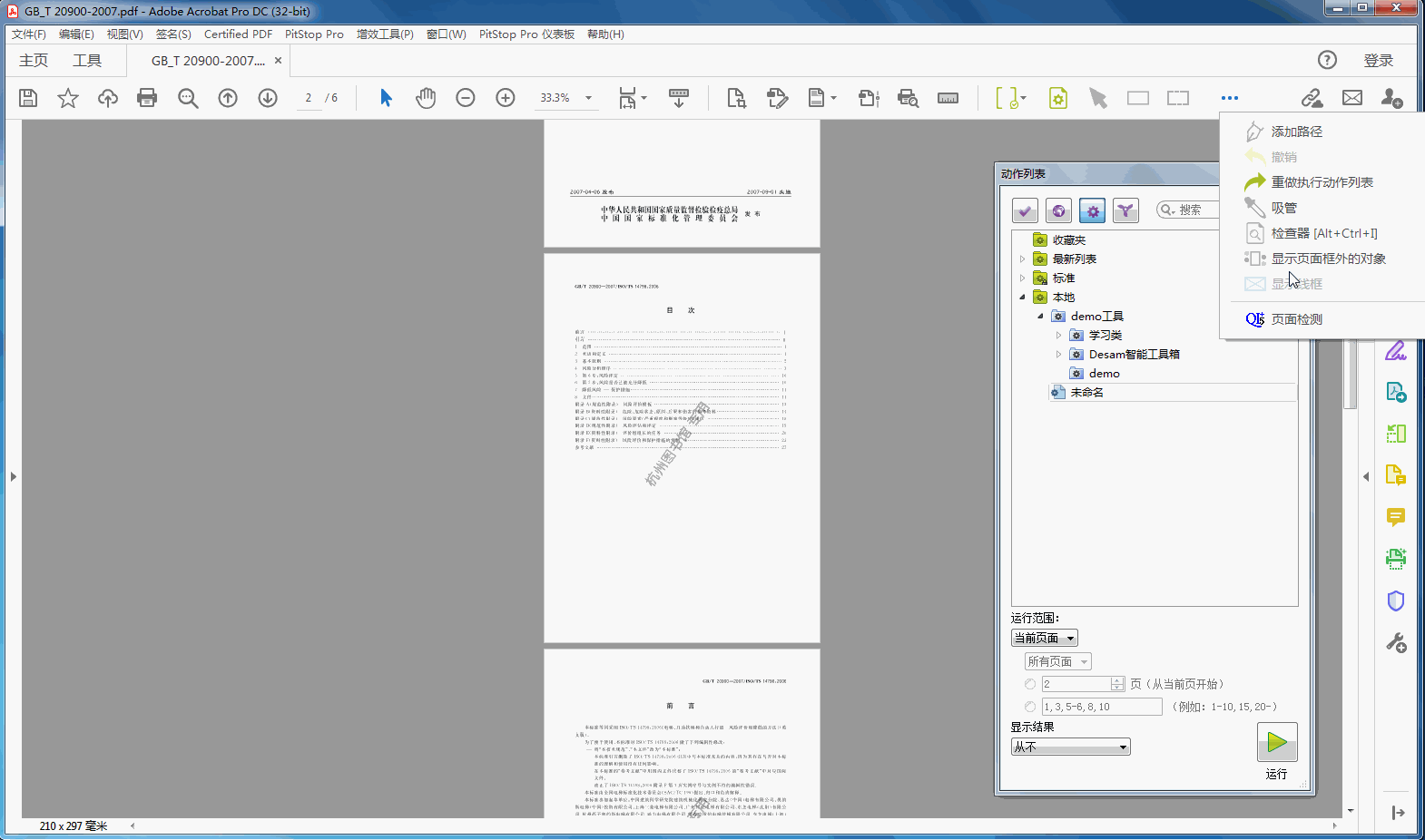Open the 当前页面 run range dropdown
1425x840 pixels.
click(x=1045, y=638)
